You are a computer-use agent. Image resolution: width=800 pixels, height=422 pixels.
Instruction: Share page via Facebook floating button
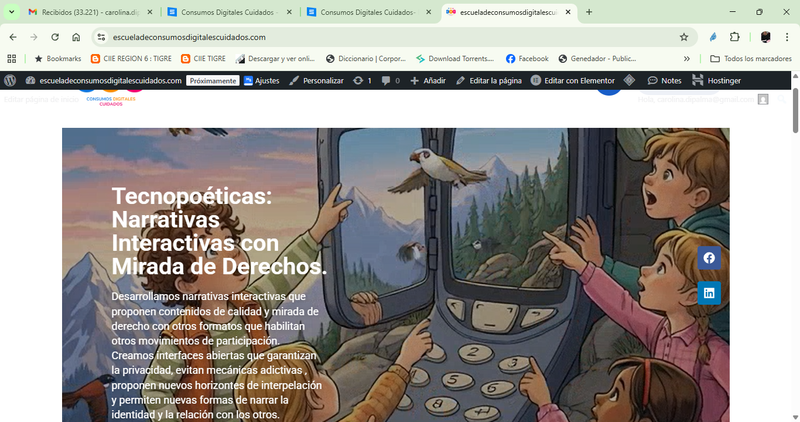709,258
